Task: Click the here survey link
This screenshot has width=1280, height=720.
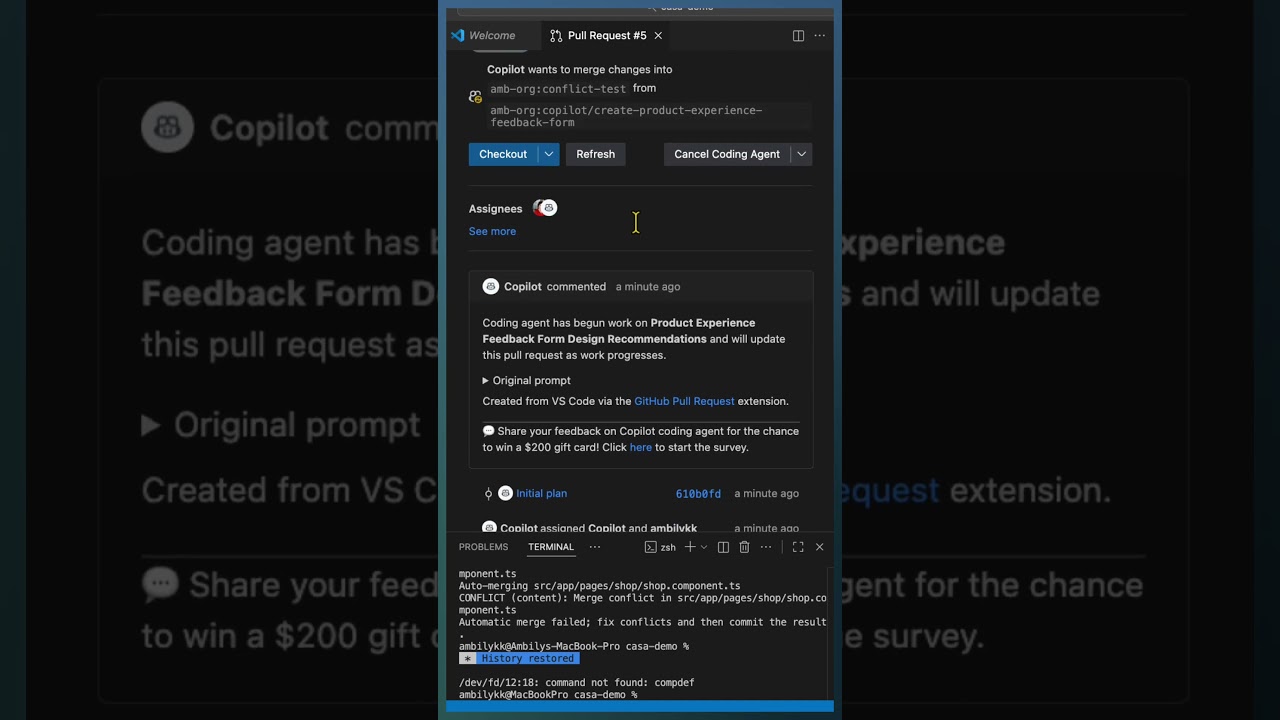Action: 641,447
